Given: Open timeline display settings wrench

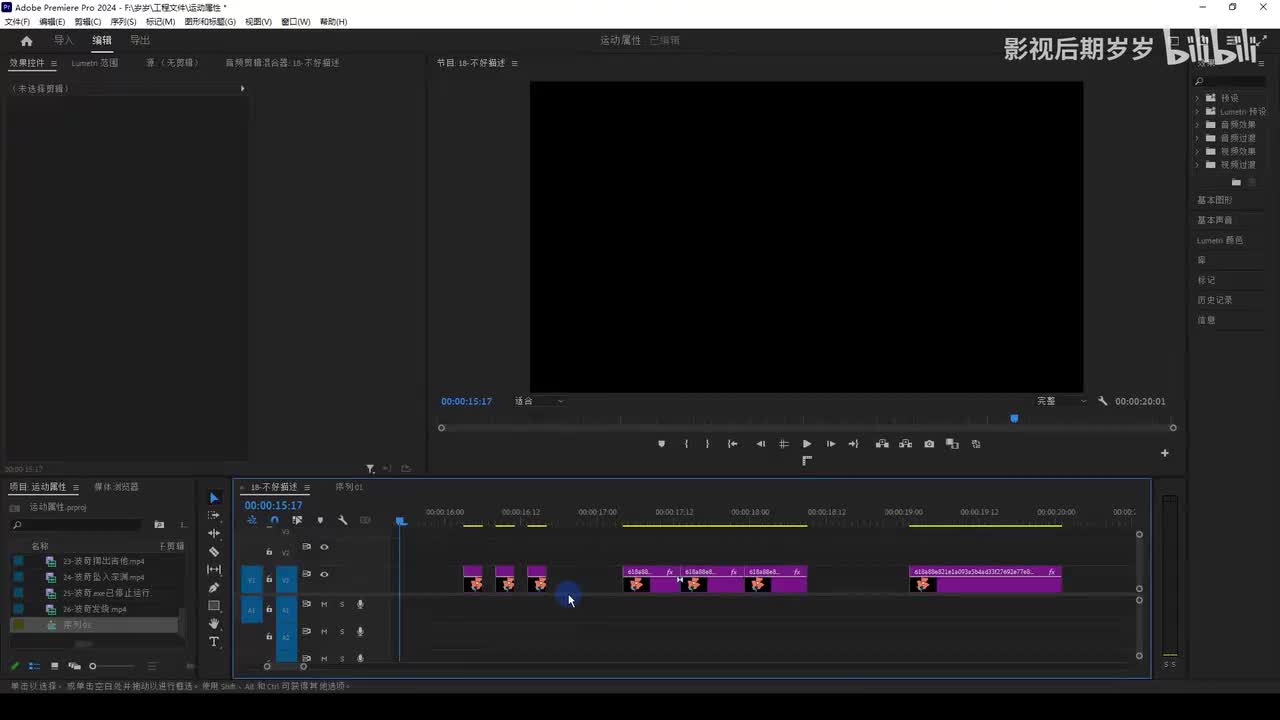Looking at the screenshot, I should coord(342,520).
